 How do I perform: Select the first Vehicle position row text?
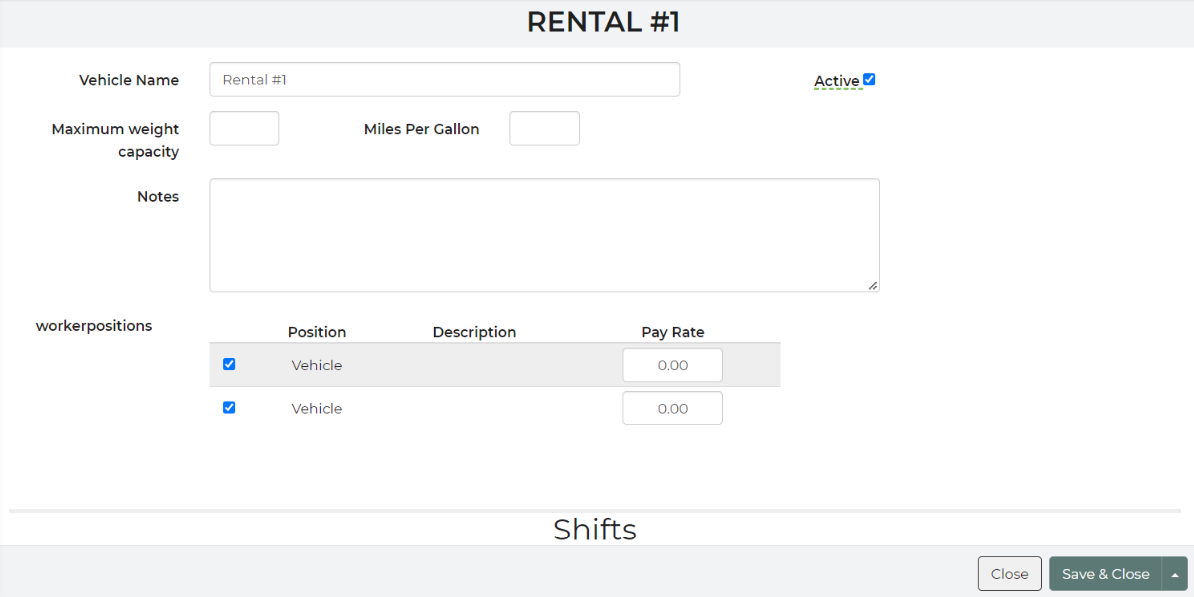tap(317, 365)
